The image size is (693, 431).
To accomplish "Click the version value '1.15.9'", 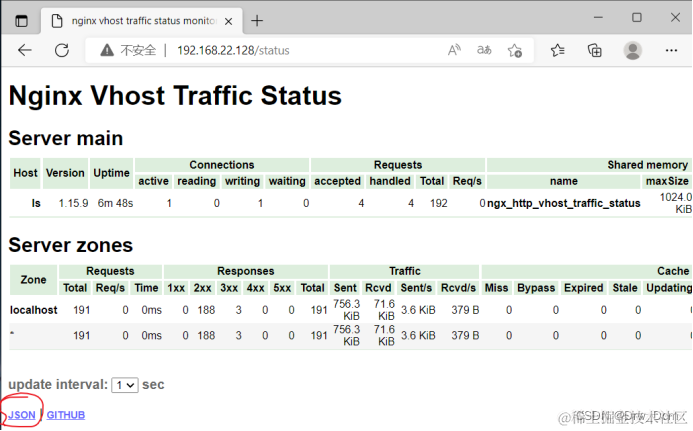I will pyautogui.click(x=73, y=203).
